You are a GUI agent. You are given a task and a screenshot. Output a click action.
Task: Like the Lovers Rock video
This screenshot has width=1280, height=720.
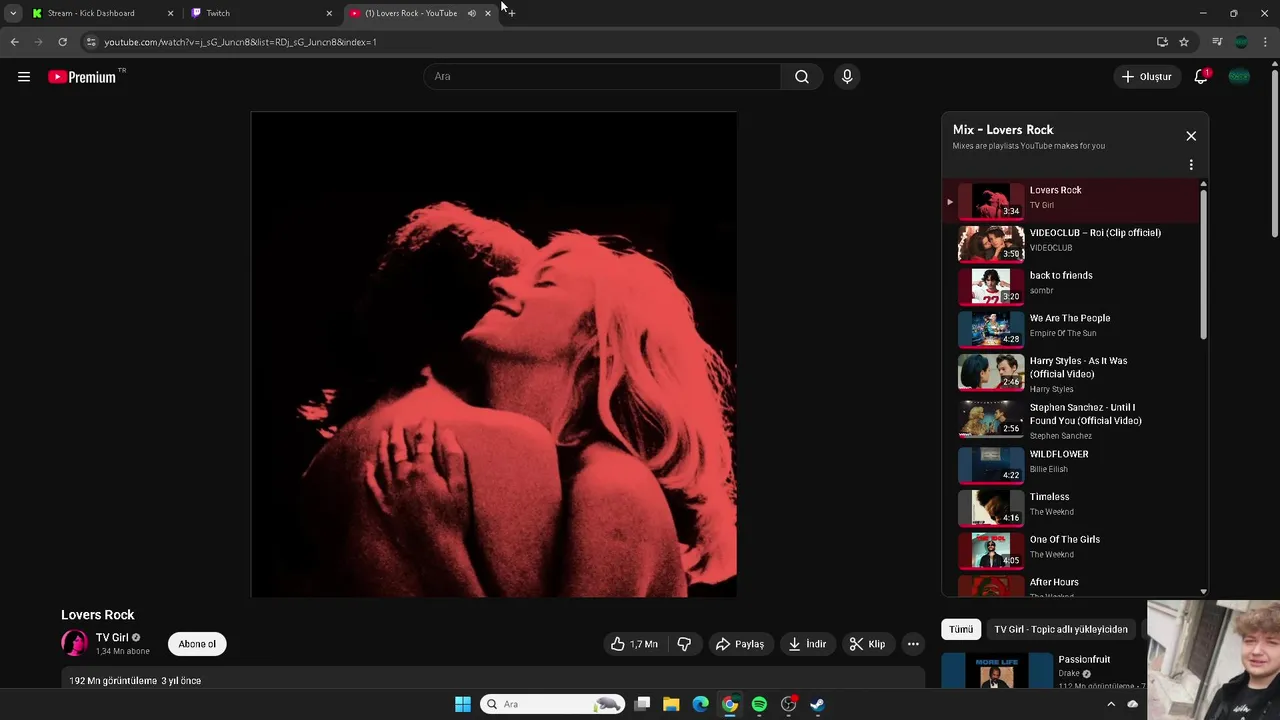tap(634, 644)
